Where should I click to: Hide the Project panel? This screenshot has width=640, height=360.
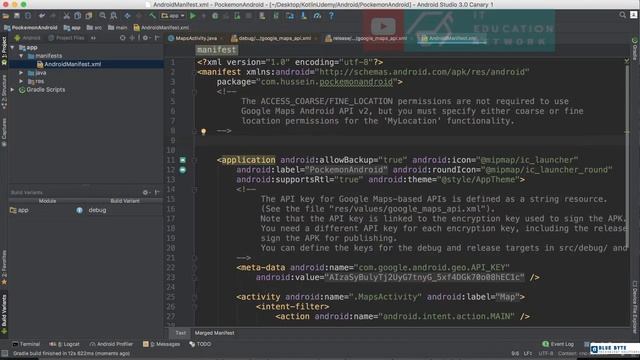click(157, 38)
